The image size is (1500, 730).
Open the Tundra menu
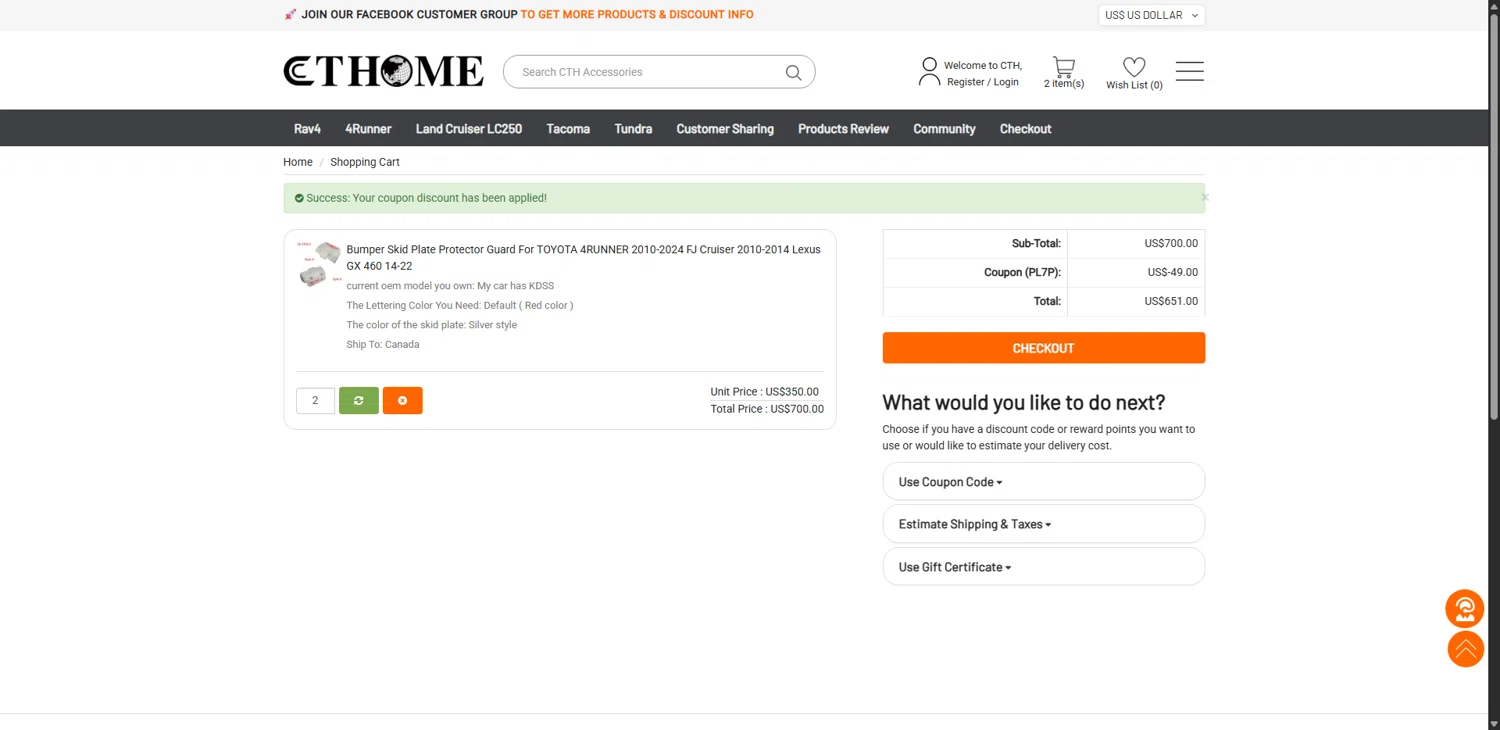pyautogui.click(x=633, y=129)
